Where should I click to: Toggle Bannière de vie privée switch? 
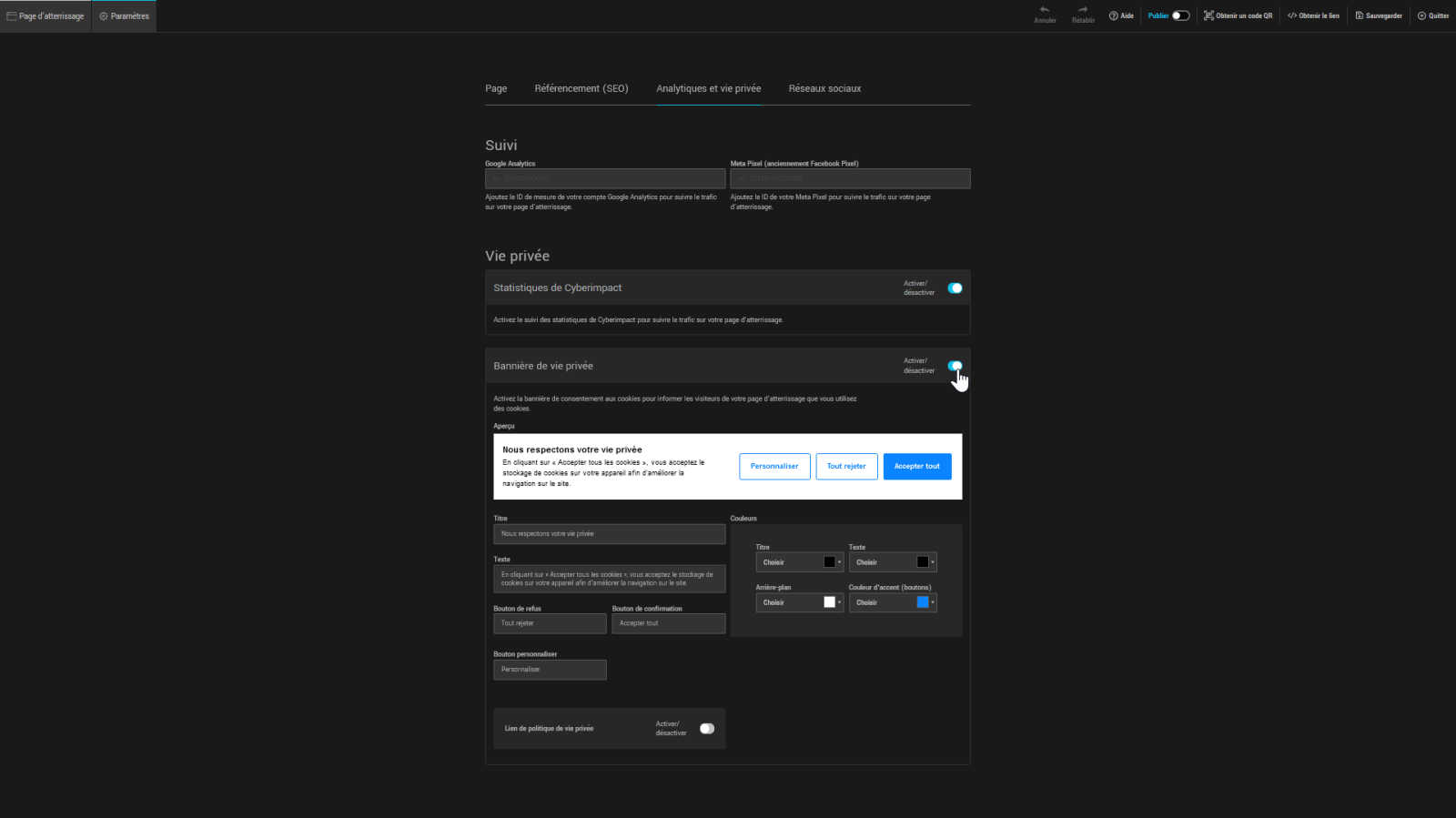click(x=955, y=366)
